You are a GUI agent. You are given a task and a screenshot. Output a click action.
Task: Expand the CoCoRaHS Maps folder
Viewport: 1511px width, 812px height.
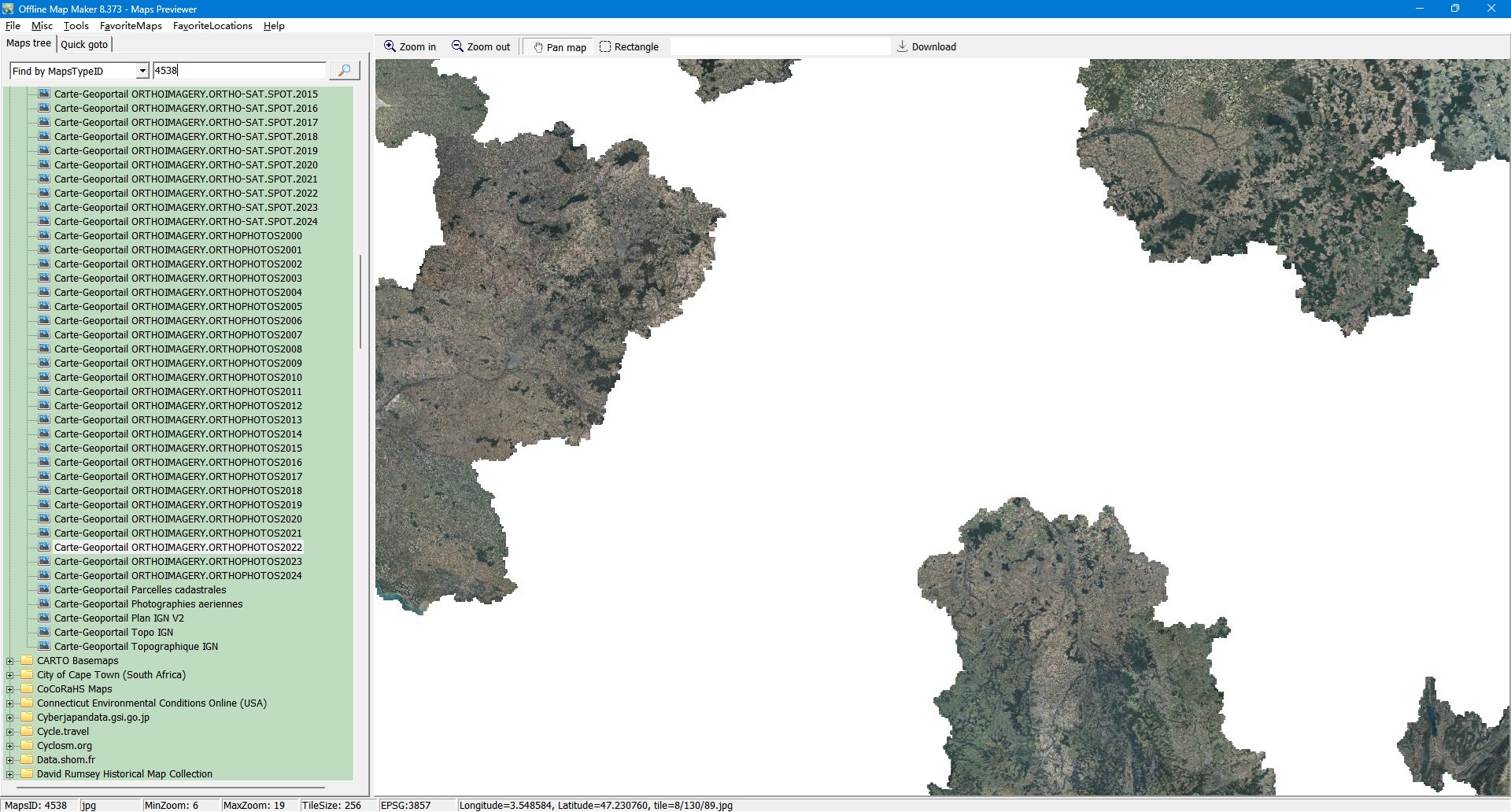click(10, 689)
